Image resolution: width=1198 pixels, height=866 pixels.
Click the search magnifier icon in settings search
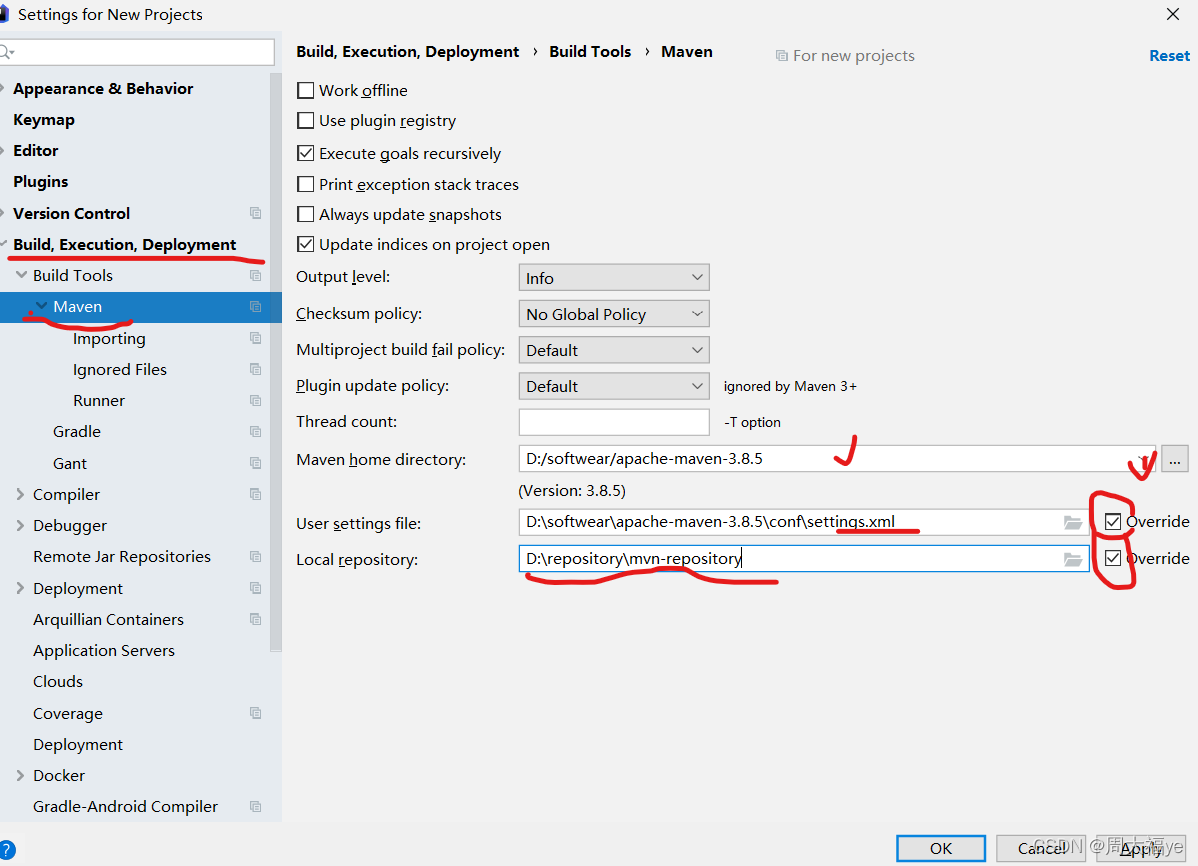coord(8,52)
